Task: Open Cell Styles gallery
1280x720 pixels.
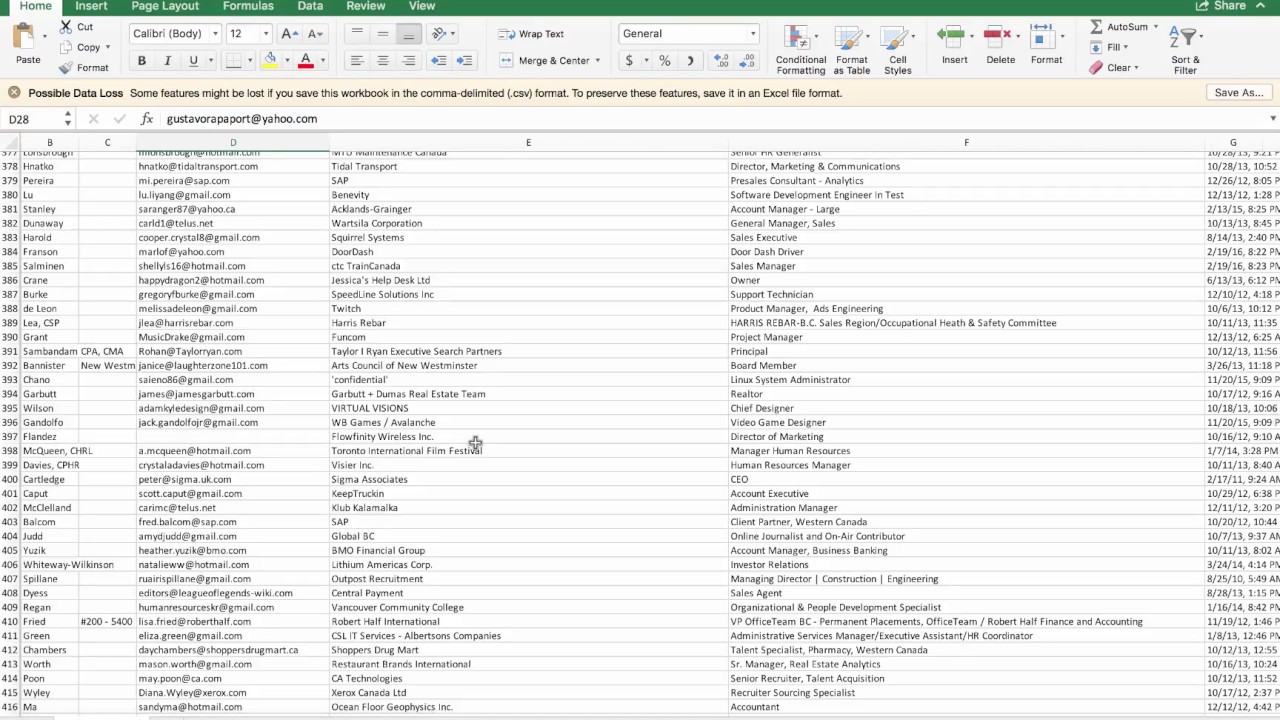Action: point(898,50)
